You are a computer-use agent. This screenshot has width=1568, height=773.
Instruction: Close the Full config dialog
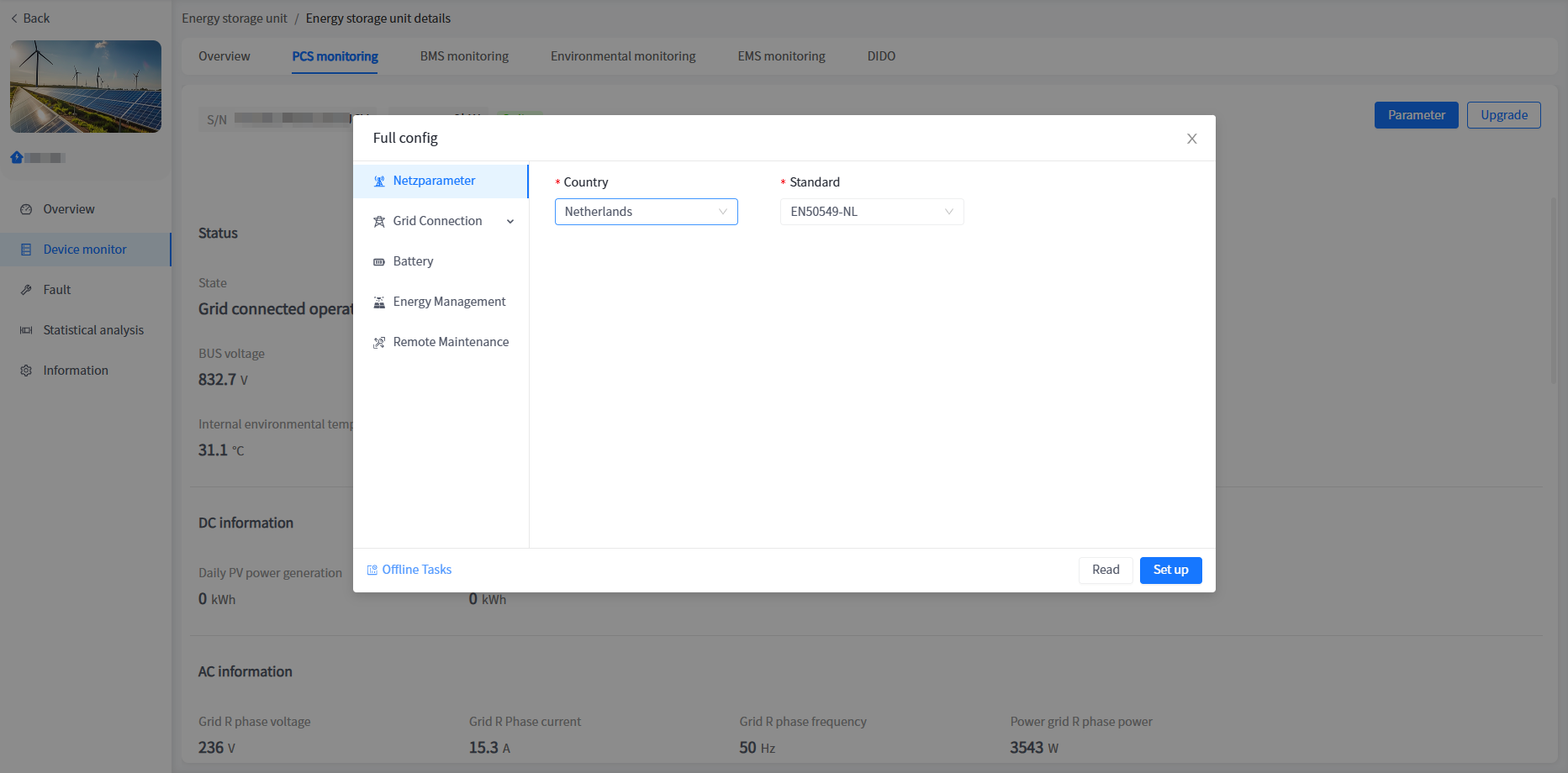pyautogui.click(x=1191, y=139)
